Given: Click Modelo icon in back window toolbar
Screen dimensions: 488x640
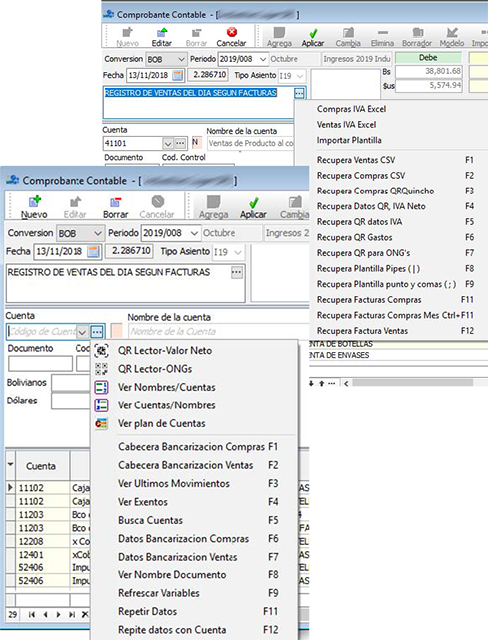Looking at the screenshot, I should point(452,32).
